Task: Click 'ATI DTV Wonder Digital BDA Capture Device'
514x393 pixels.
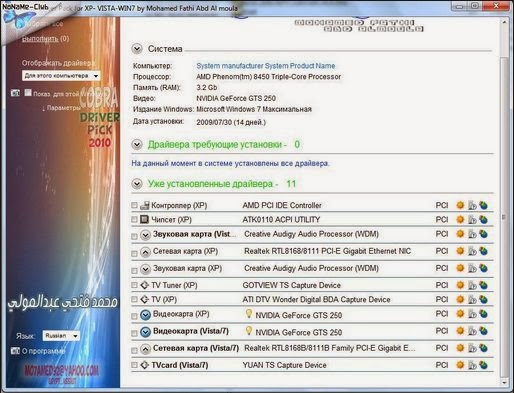Action: tap(316, 300)
